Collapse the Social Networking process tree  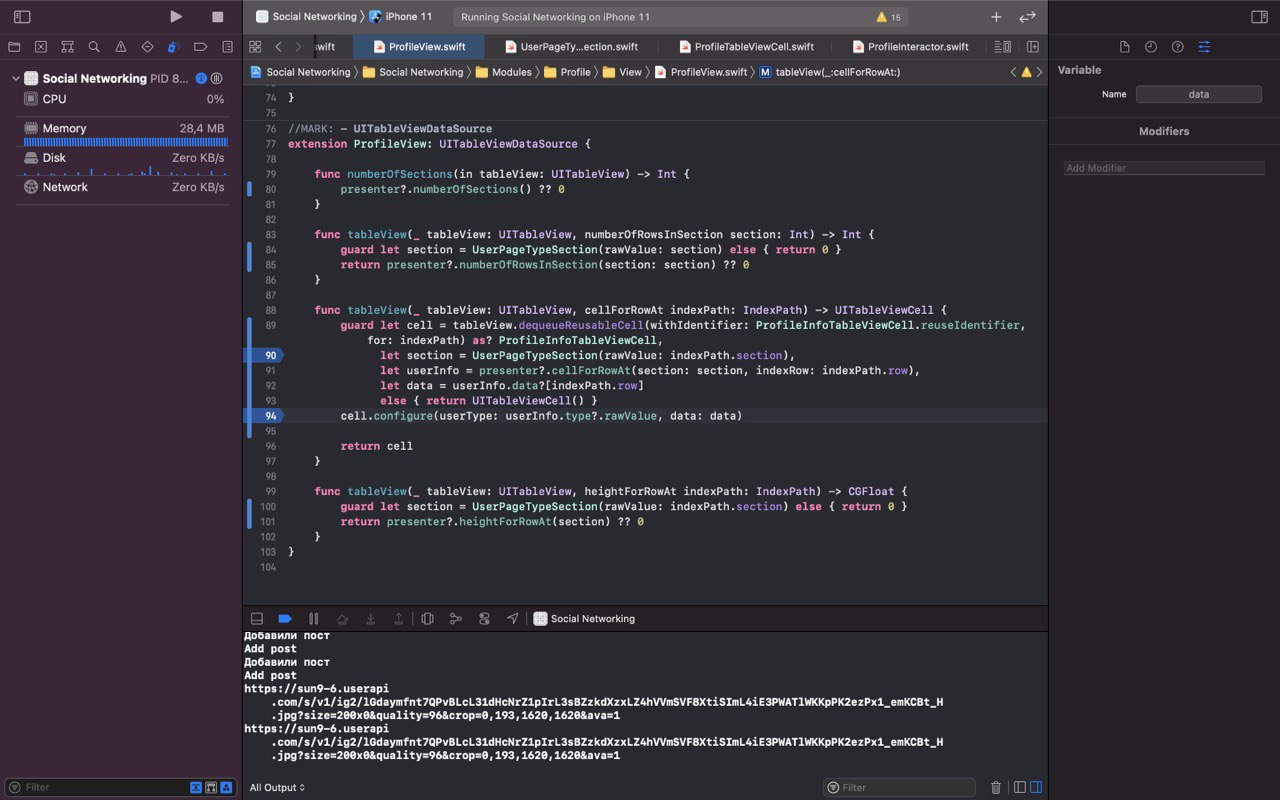tap(15, 79)
